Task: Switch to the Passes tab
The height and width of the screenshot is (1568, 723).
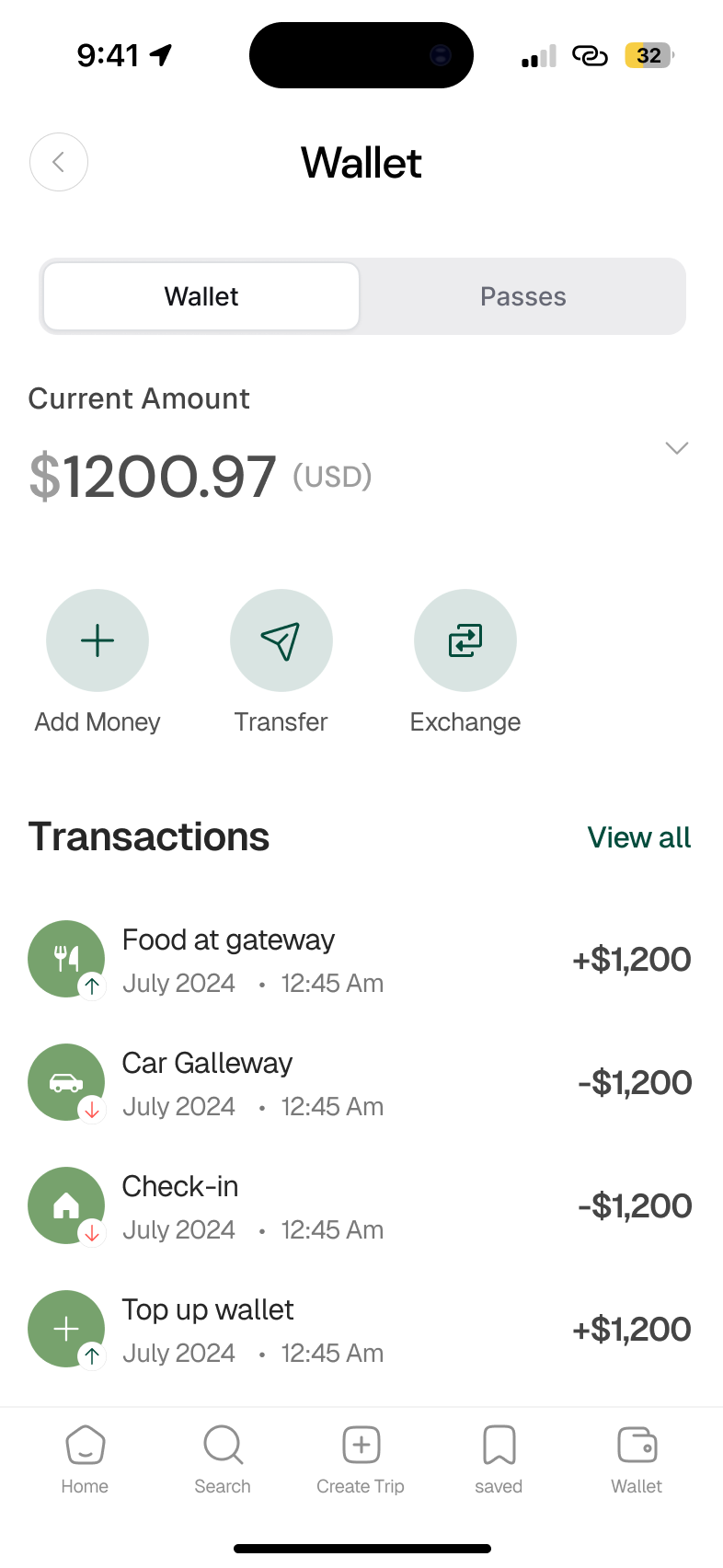Action: point(522,296)
